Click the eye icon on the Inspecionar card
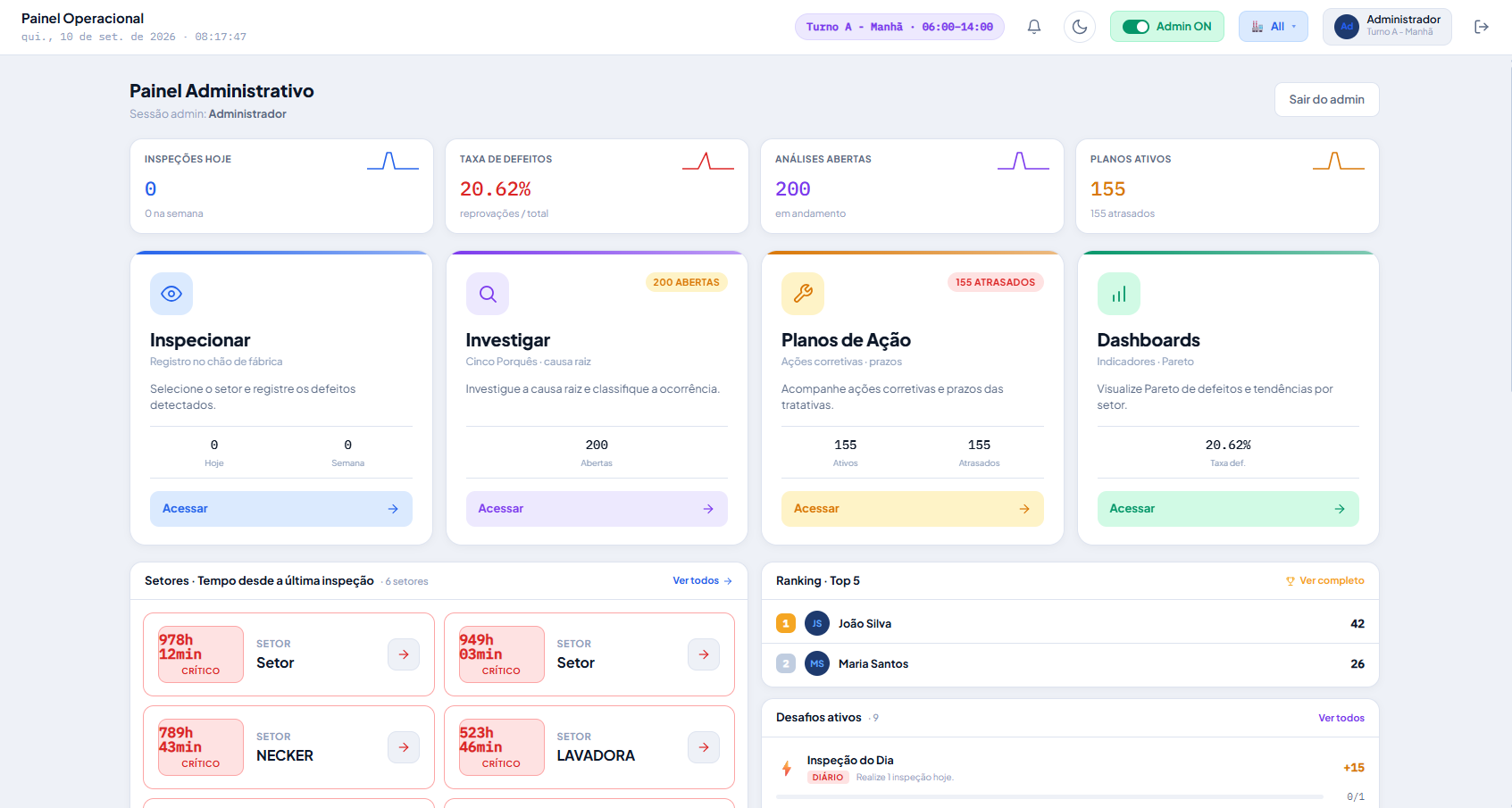This screenshot has height=808, width=1512. [171, 294]
